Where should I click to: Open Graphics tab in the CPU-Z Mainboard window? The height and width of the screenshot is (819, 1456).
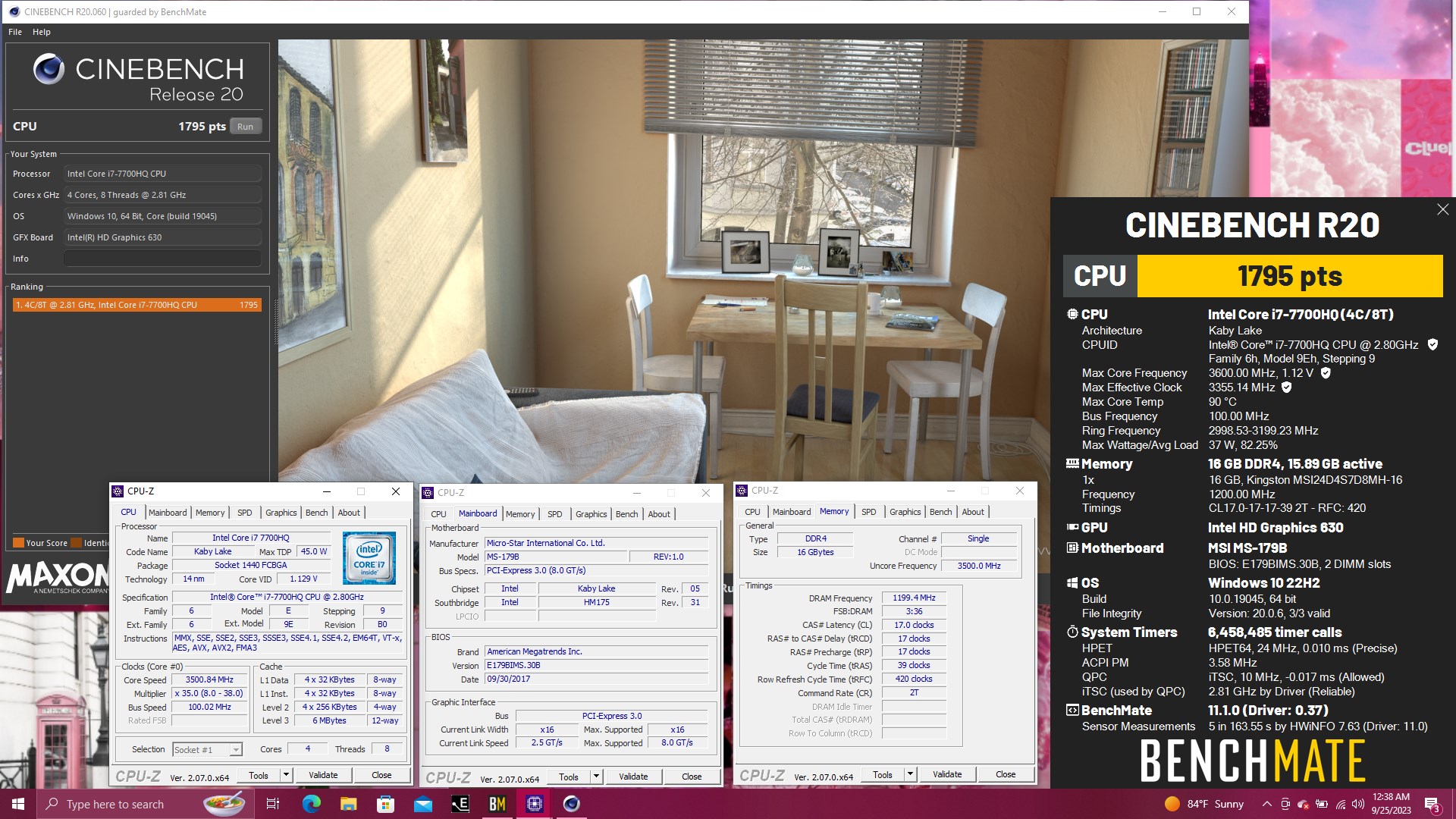[591, 514]
